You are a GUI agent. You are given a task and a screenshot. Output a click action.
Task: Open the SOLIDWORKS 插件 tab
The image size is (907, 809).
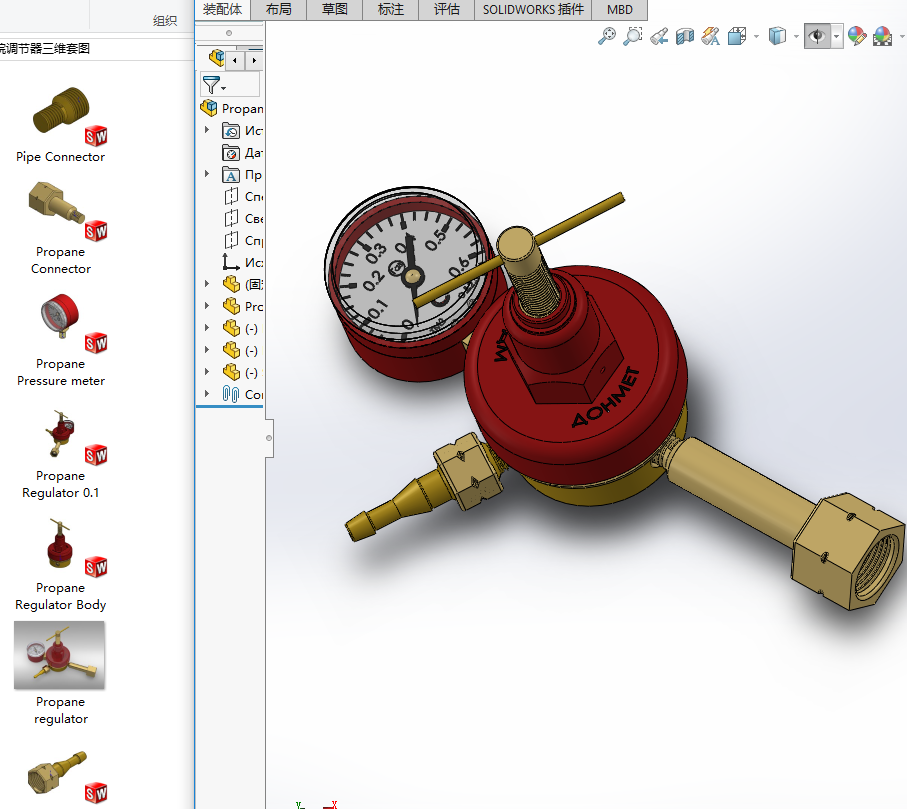coord(533,10)
